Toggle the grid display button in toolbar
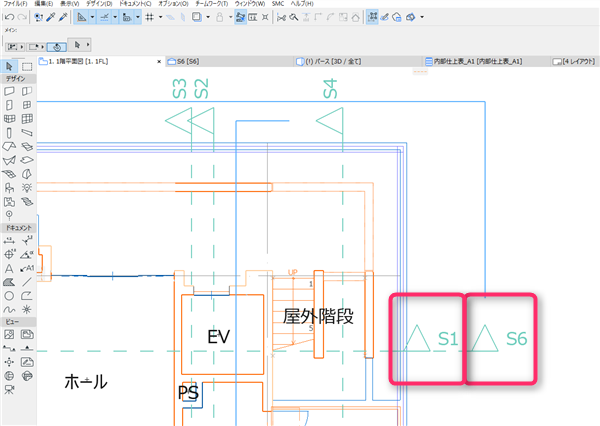 (150, 17)
